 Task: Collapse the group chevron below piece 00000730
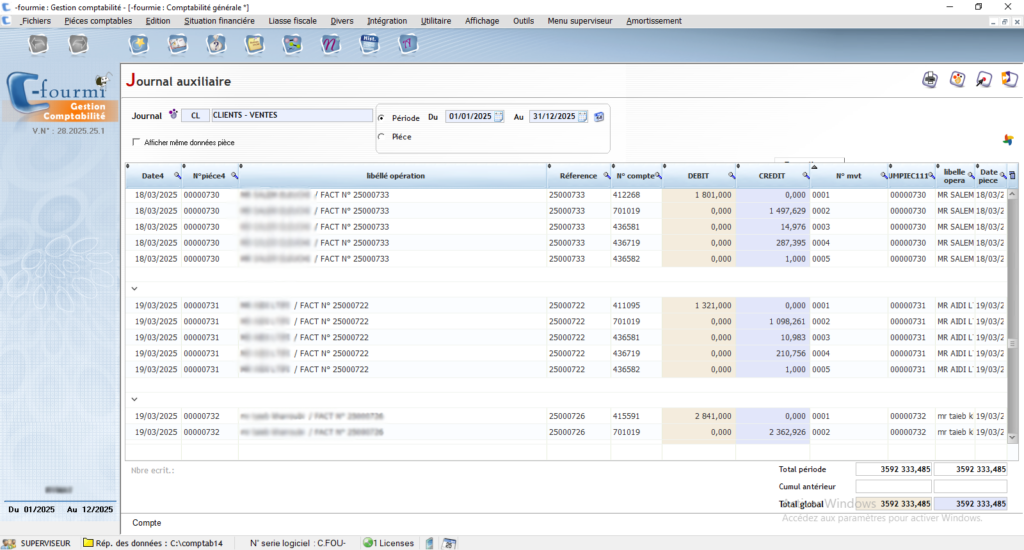135,288
